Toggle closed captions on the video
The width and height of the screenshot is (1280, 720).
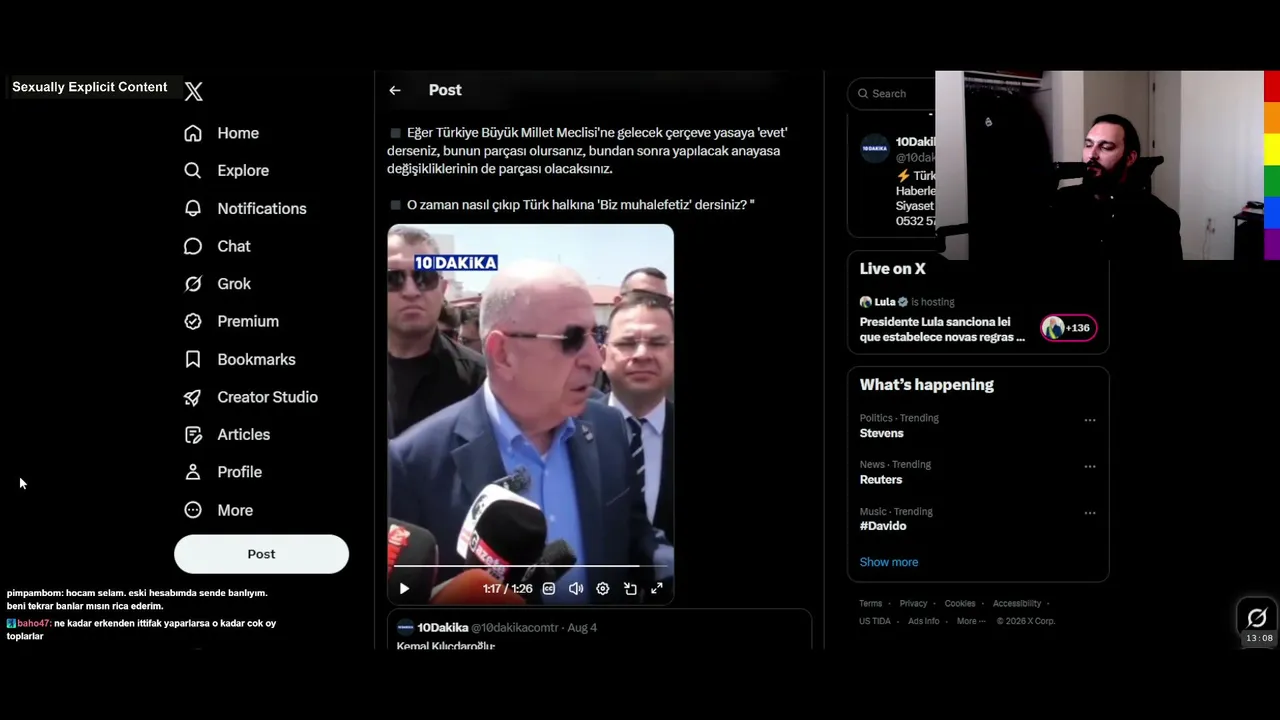[548, 589]
